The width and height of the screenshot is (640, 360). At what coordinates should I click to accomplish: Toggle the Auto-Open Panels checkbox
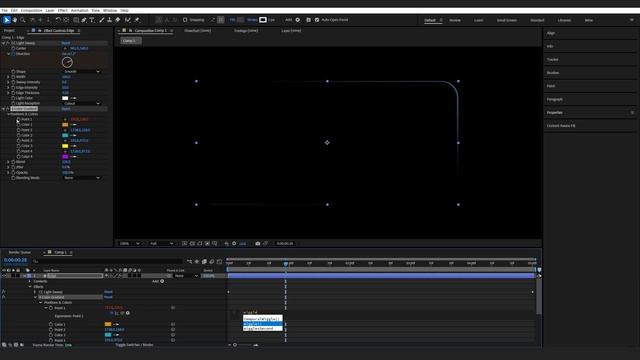(x=317, y=20)
